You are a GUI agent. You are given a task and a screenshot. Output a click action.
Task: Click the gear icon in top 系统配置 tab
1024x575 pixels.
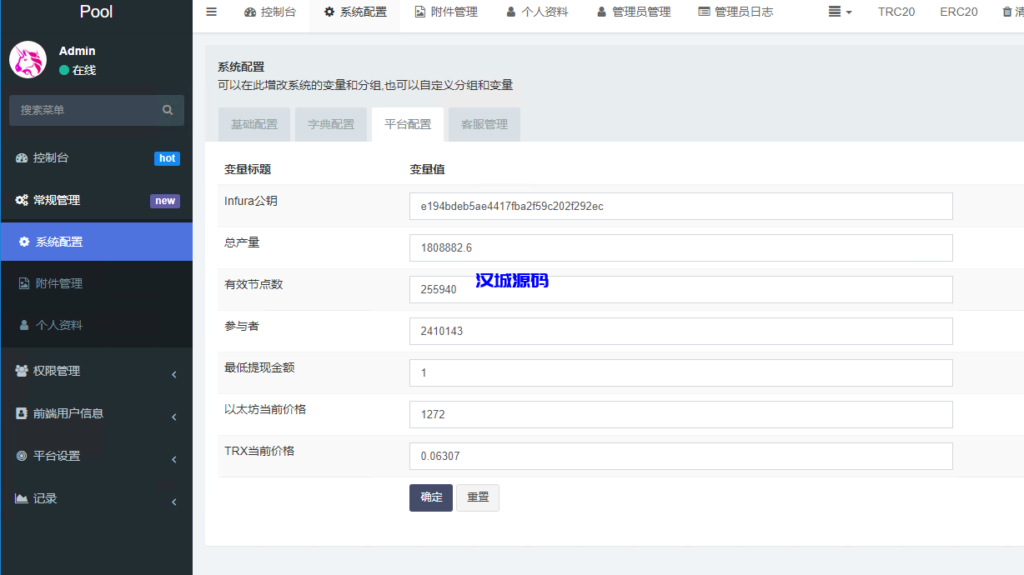(x=329, y=12)
